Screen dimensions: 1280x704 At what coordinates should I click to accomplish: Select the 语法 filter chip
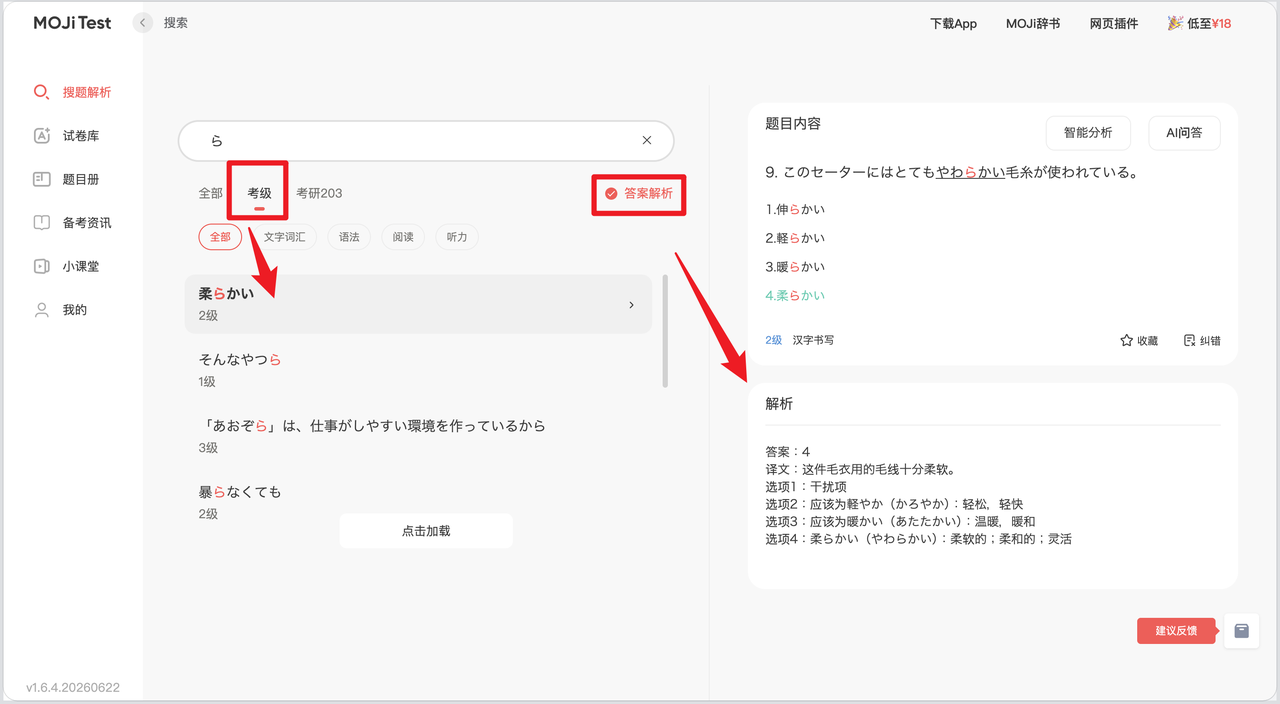(349, 237)
